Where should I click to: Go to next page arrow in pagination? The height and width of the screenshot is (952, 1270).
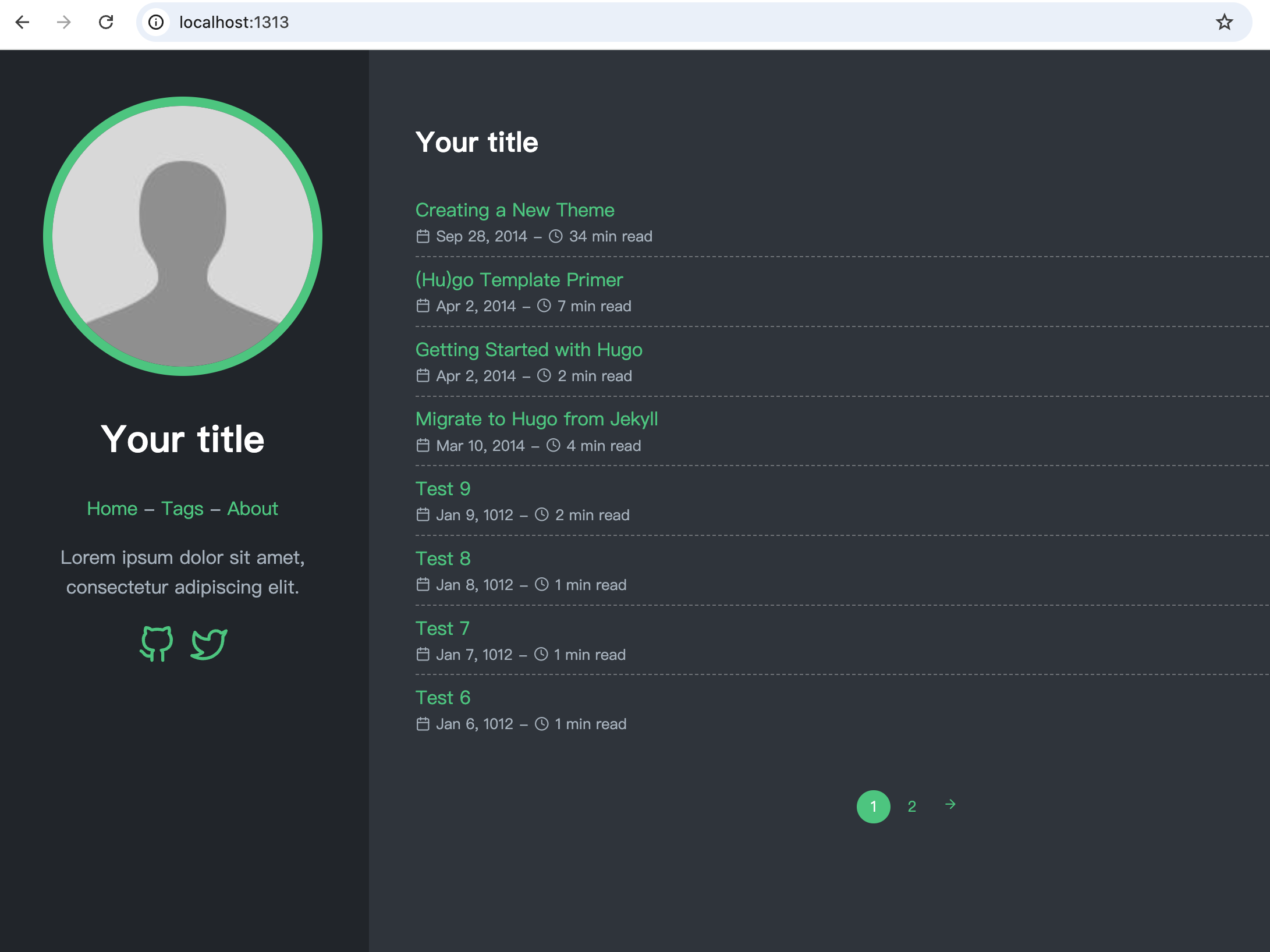coord(950,805)
